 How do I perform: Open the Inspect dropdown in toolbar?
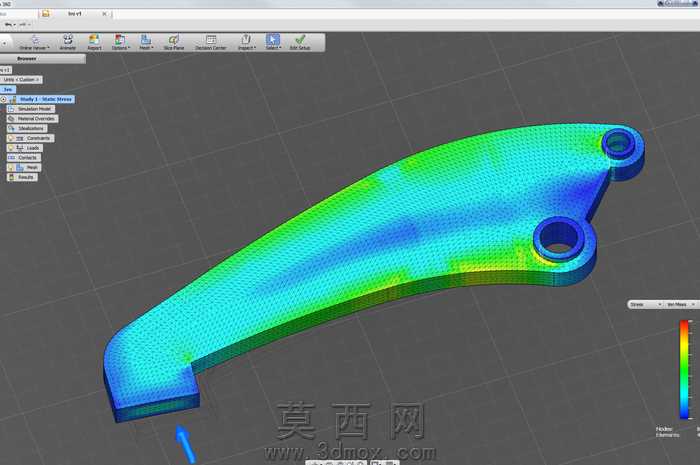point(246,42)
